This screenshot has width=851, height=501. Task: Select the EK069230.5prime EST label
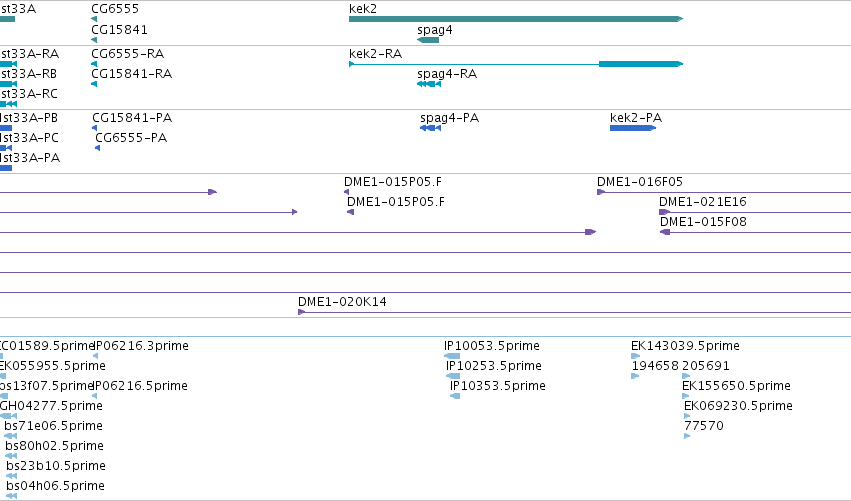[738, 406]
